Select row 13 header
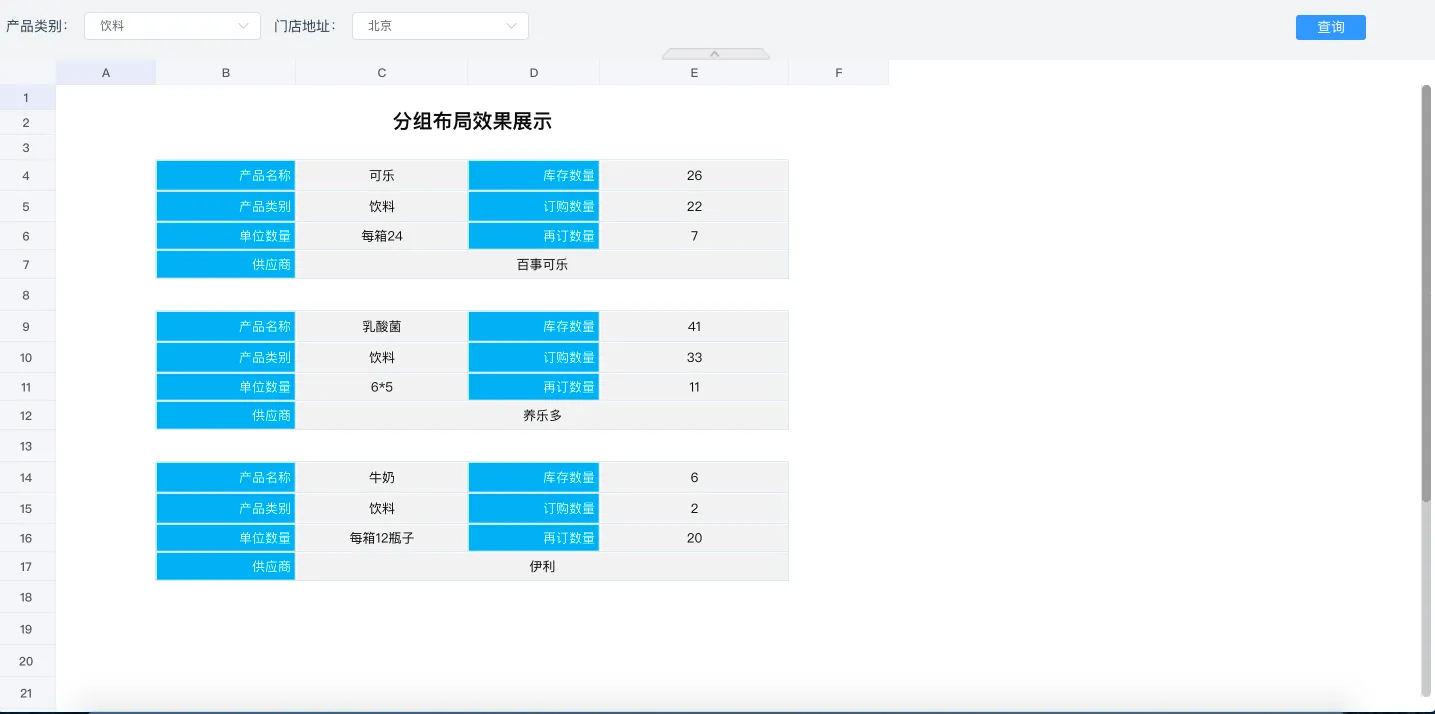The width and height of the screenshot is (1435, 714). pos(27,446)
